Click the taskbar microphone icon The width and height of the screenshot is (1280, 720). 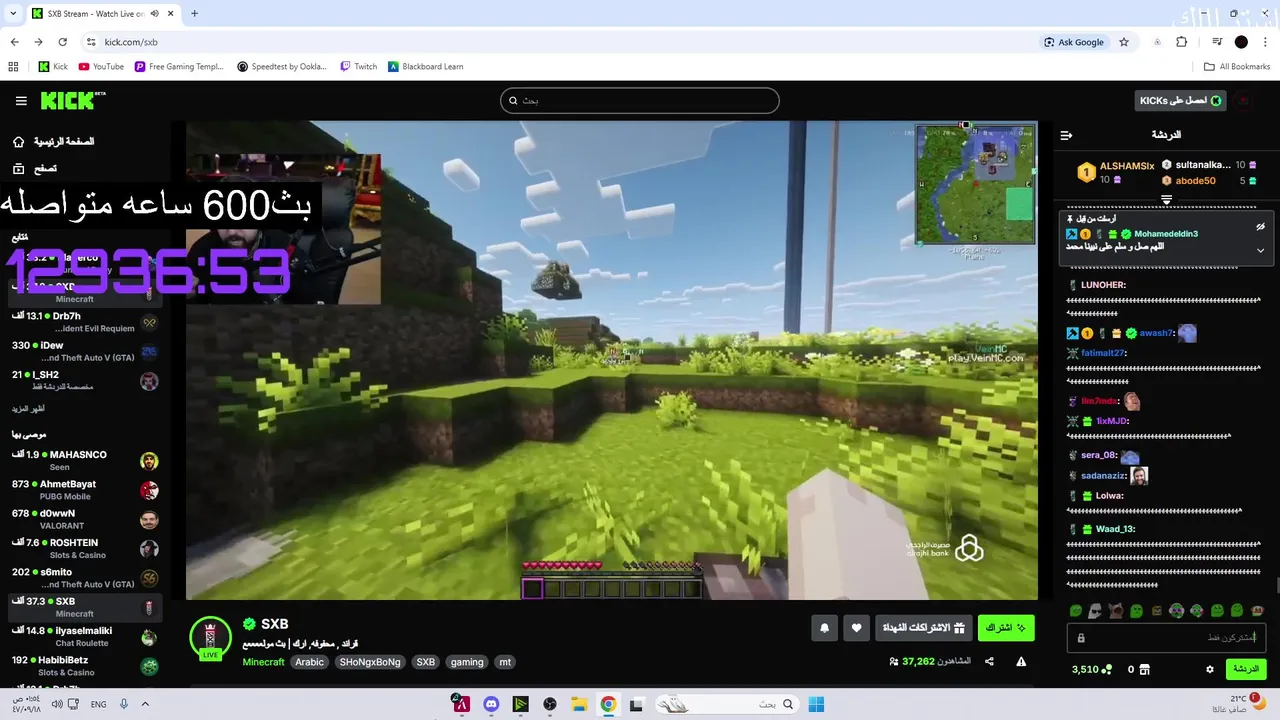point(124,704)
